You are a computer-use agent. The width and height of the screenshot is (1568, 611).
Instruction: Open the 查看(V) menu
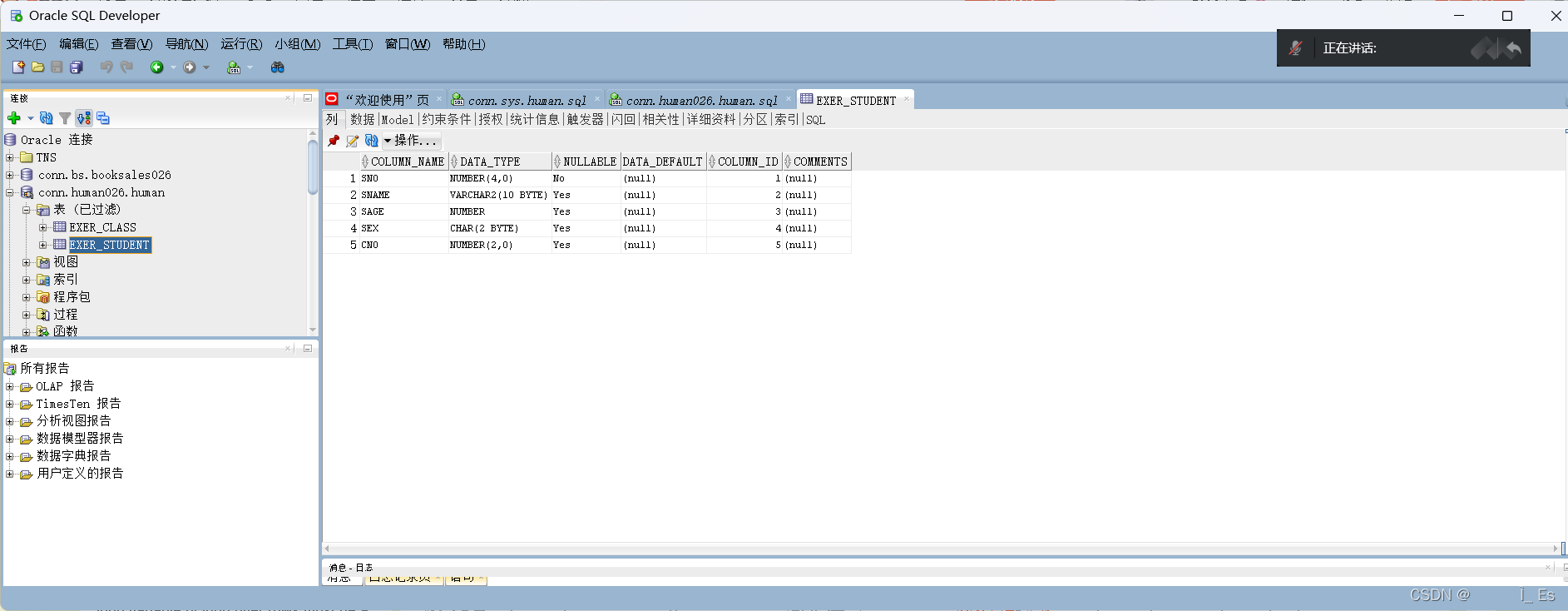[131, 44]
